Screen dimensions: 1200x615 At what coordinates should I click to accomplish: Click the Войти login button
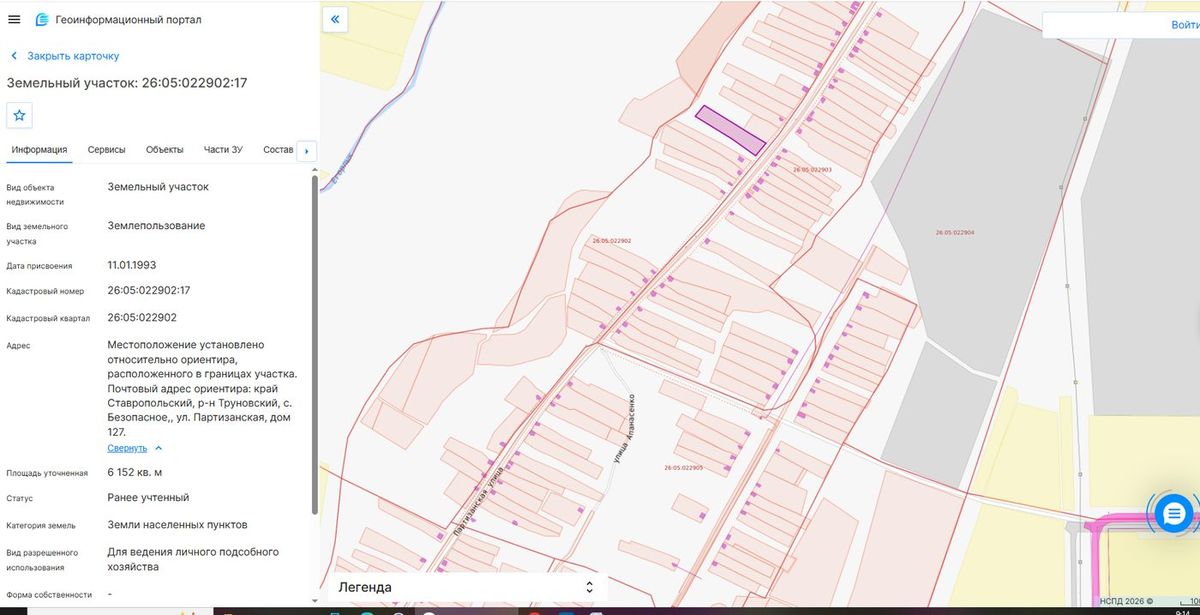1185,25
